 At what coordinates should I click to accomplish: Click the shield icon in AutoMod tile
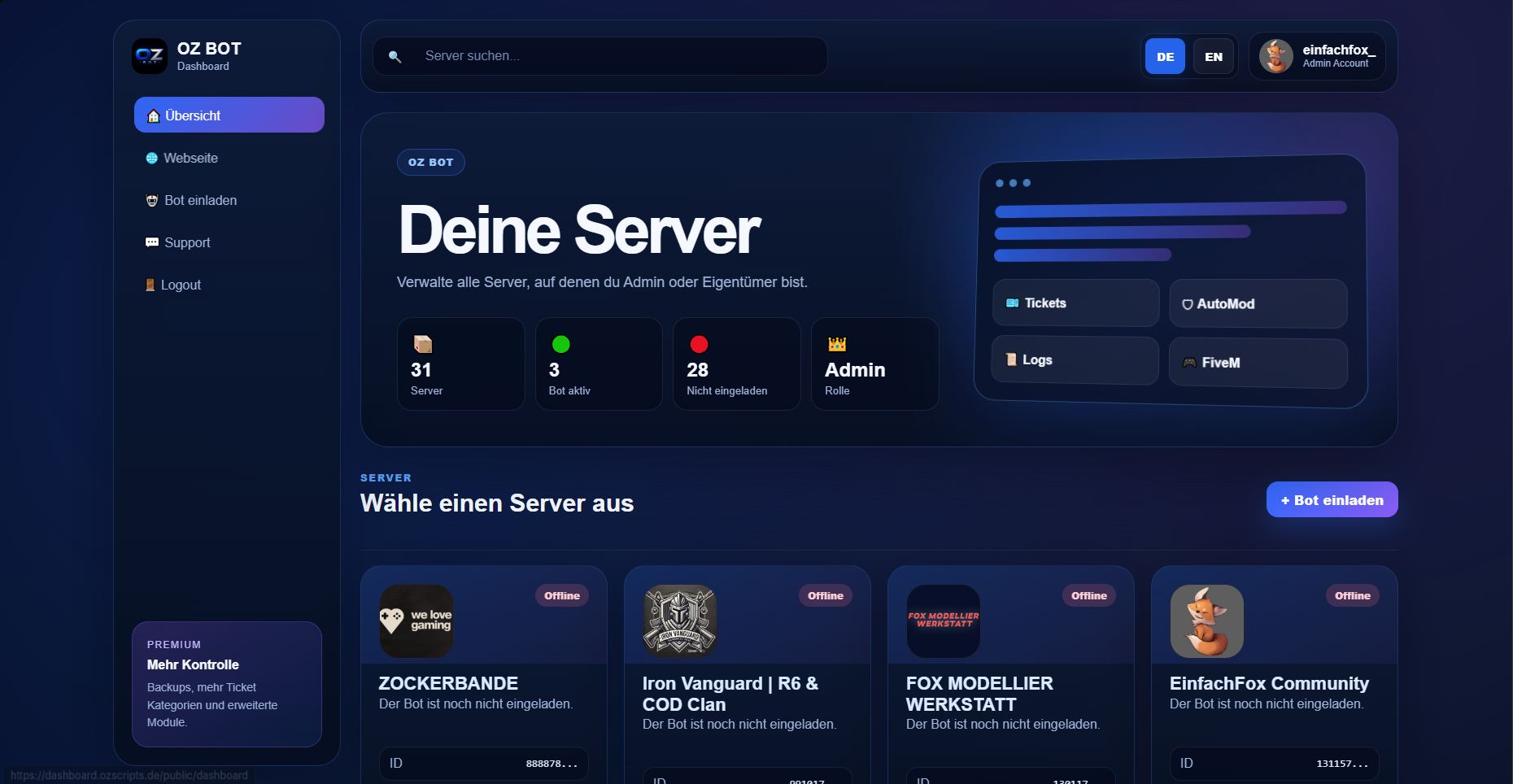pyautogui.click(x=1188, y=304)
